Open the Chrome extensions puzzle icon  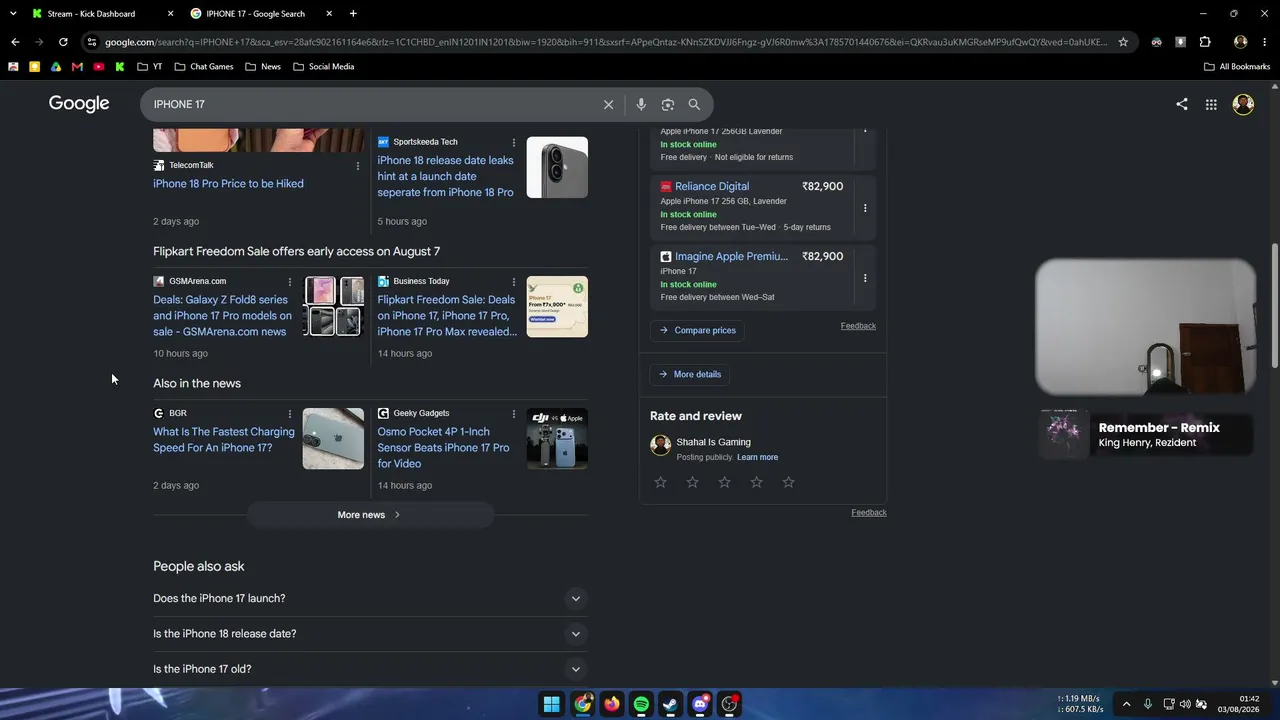pos(1205,42)
